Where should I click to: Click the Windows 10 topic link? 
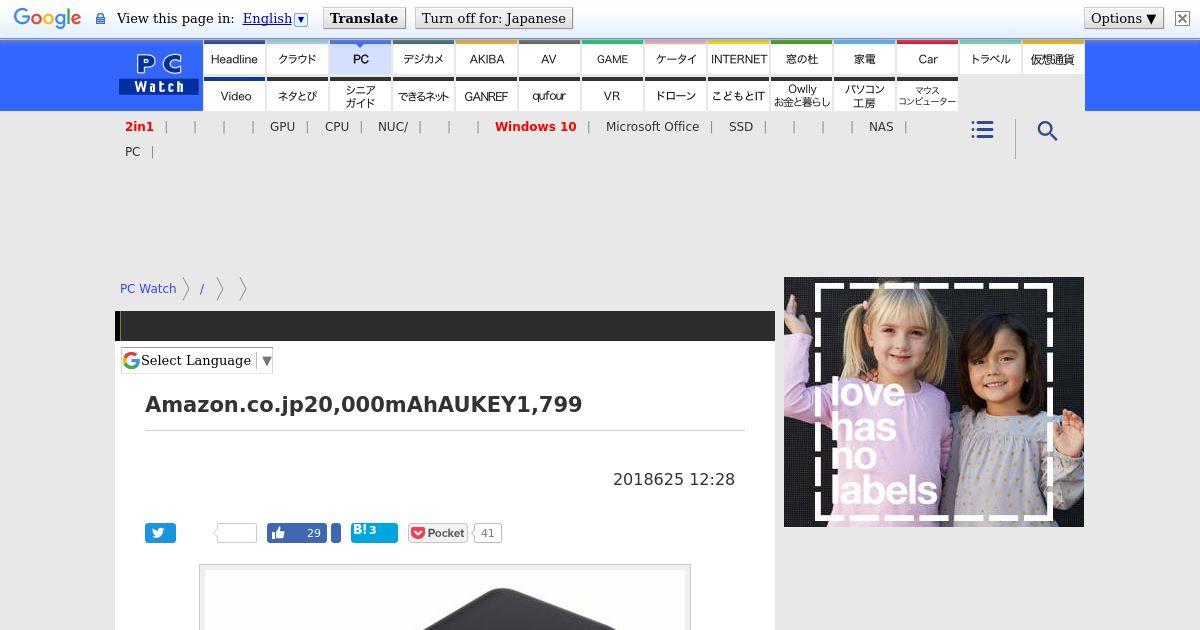coord(535,126)
